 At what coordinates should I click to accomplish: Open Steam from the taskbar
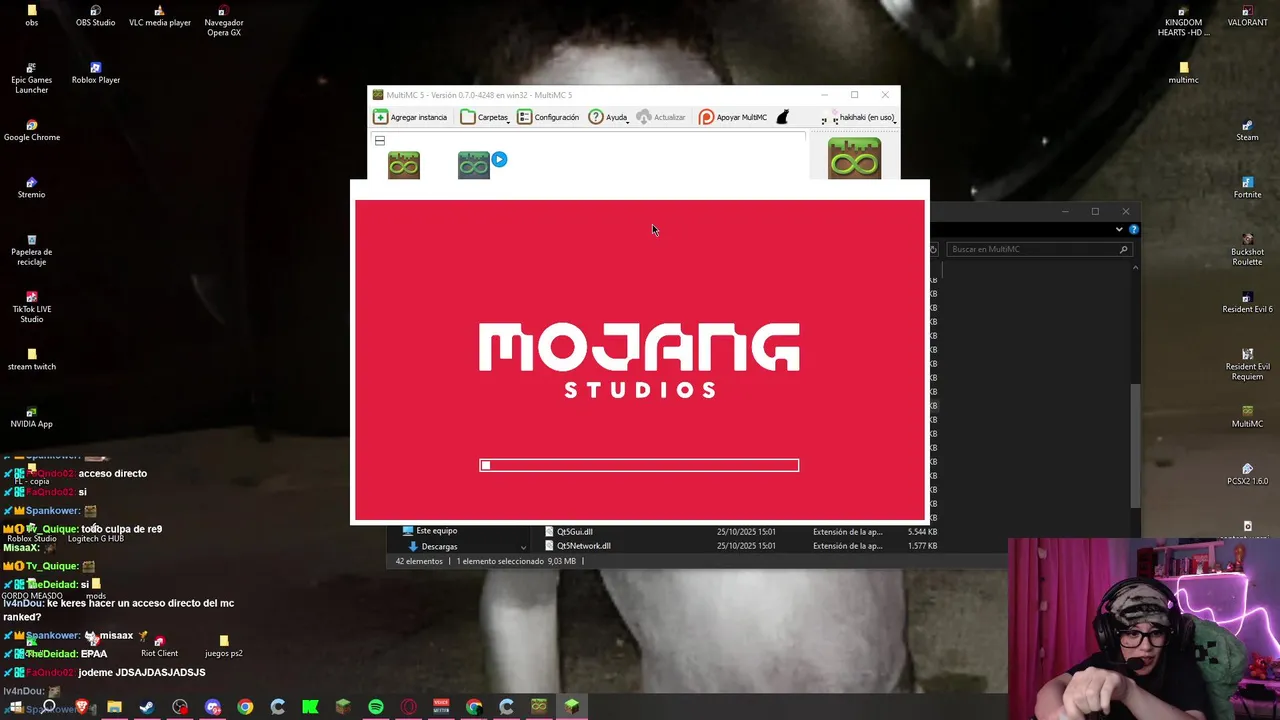[x=147, y=707]
